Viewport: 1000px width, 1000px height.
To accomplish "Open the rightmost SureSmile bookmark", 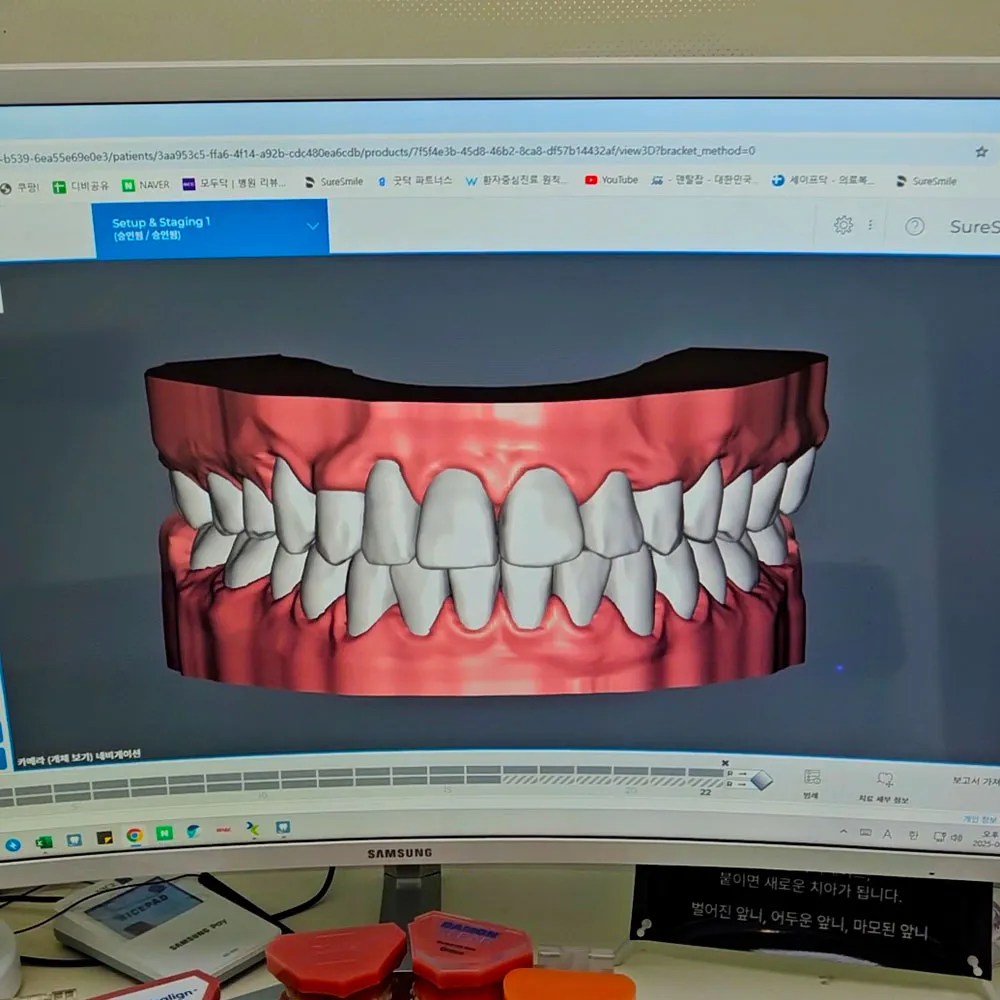I will coord(926,181).
